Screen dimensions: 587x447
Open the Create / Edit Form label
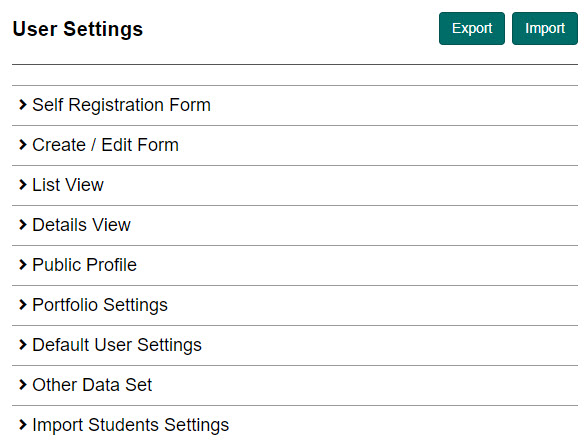click(x=106, y=145)
